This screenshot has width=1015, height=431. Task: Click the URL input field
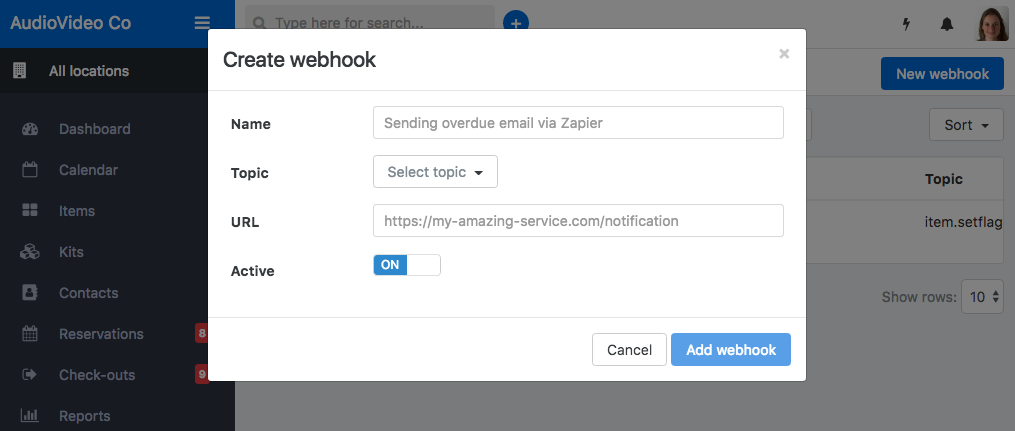point(578,221)
